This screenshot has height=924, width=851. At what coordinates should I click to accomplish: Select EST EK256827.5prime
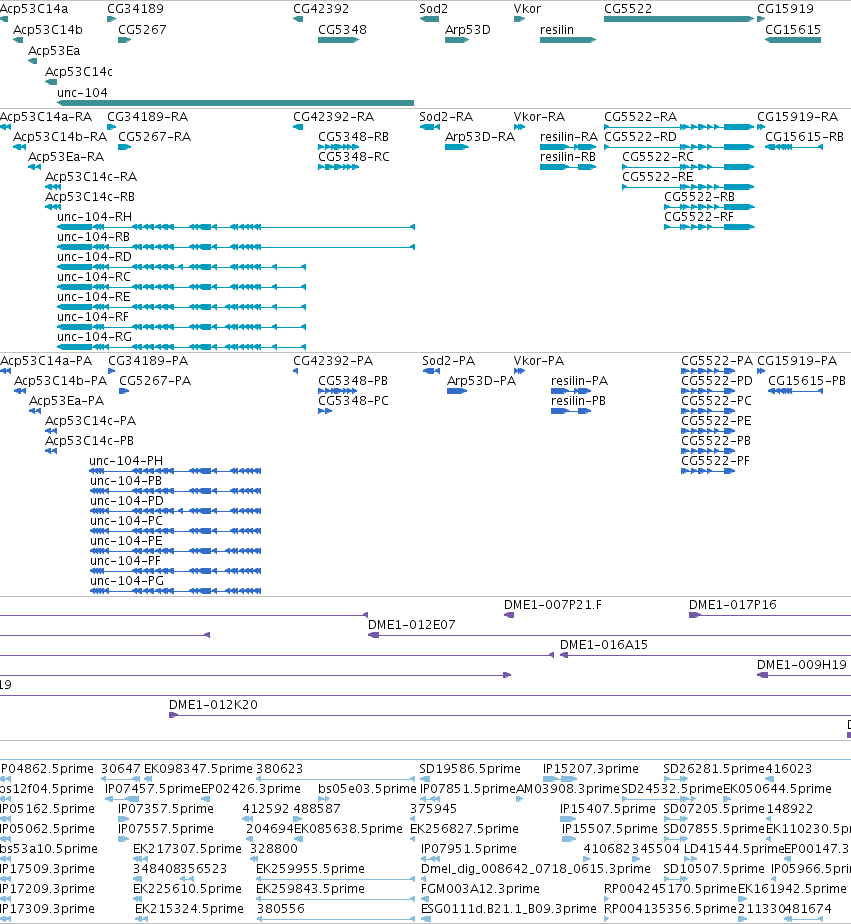(x=464, y=829)
